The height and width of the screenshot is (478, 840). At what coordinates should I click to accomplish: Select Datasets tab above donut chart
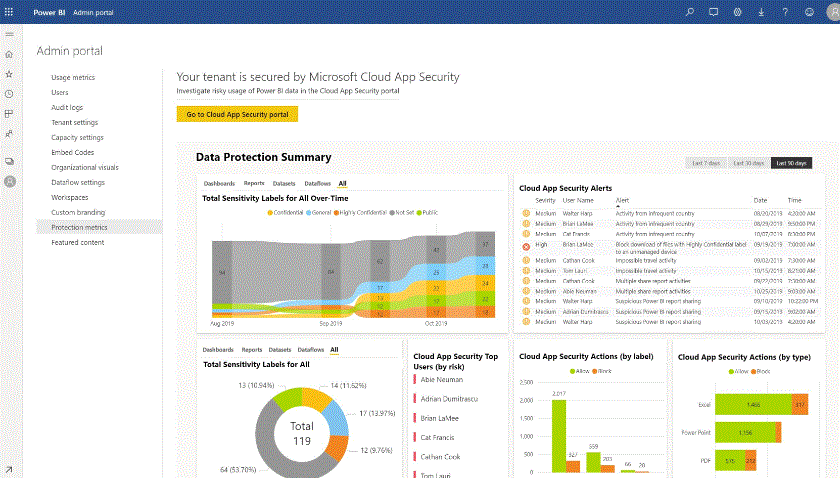280,349
